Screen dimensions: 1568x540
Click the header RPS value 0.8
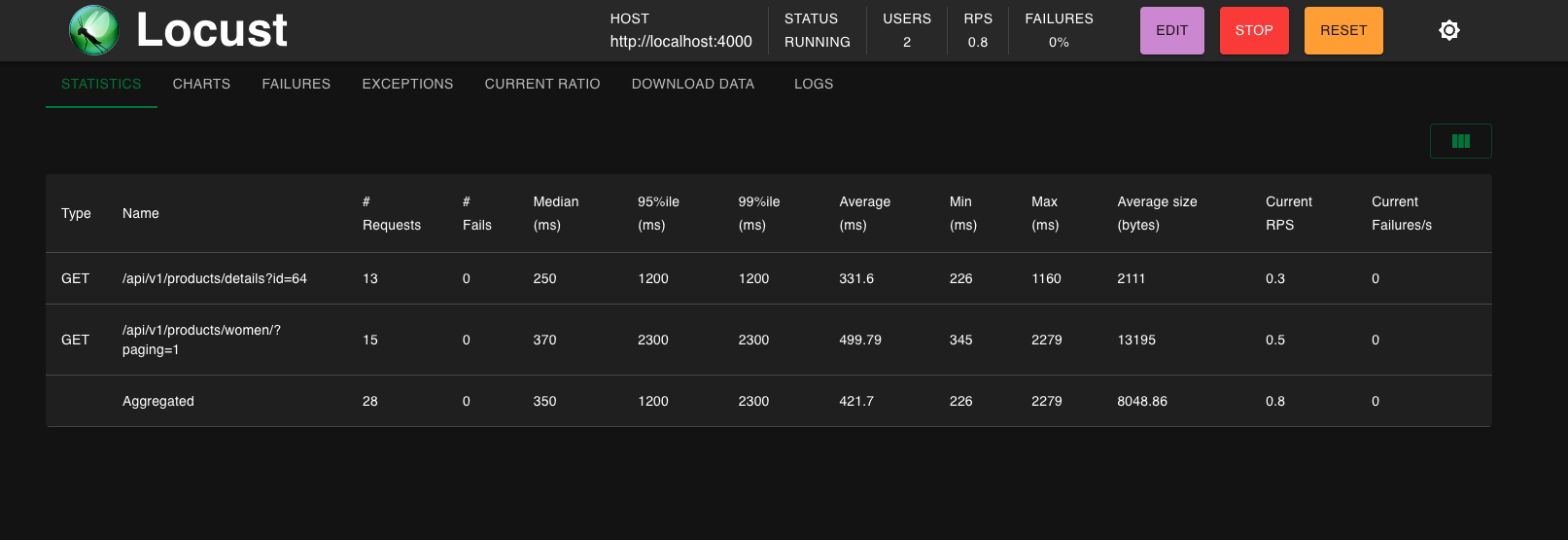tap(978, 42)
